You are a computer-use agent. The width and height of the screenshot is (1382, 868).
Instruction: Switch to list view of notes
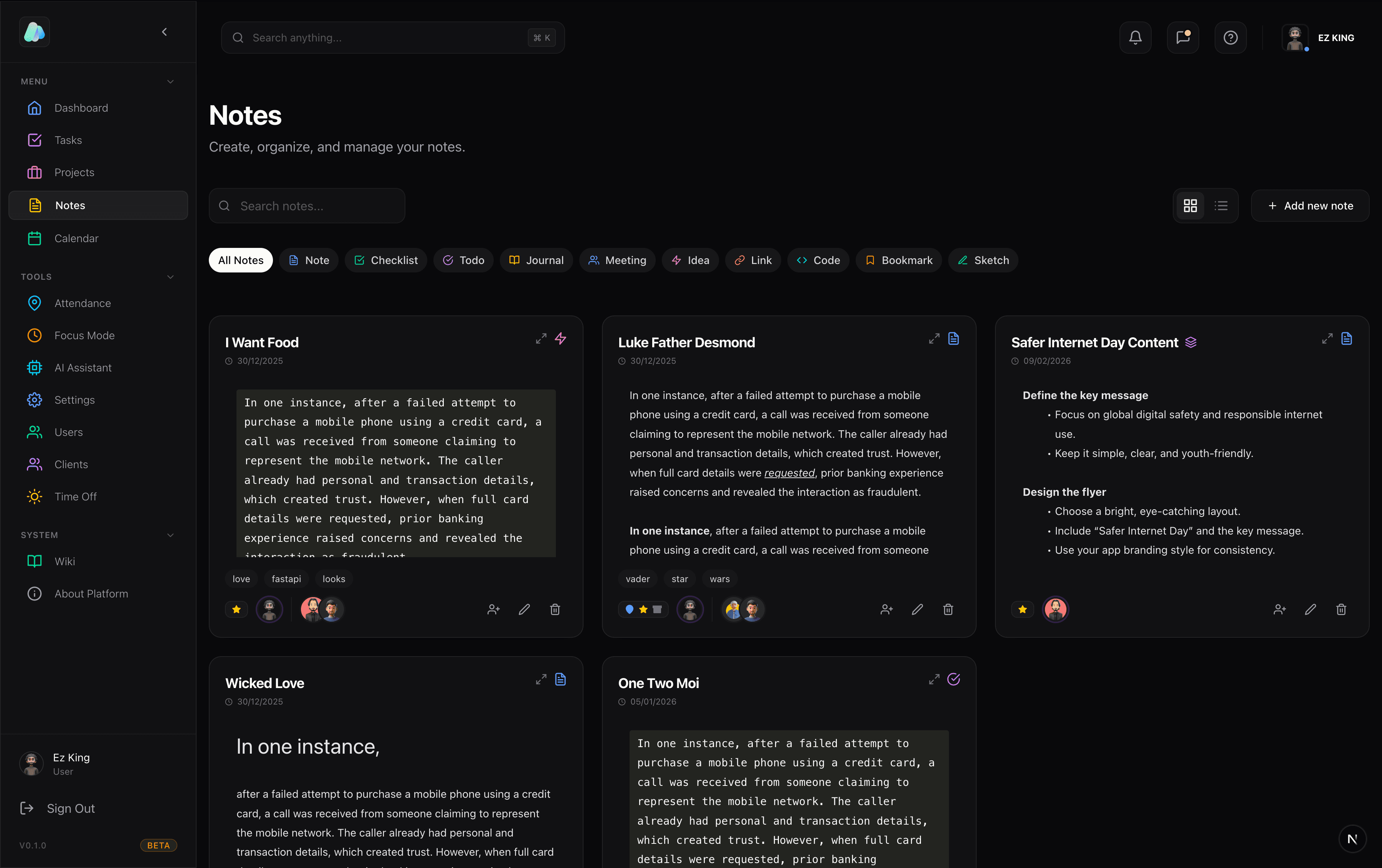1221,206
